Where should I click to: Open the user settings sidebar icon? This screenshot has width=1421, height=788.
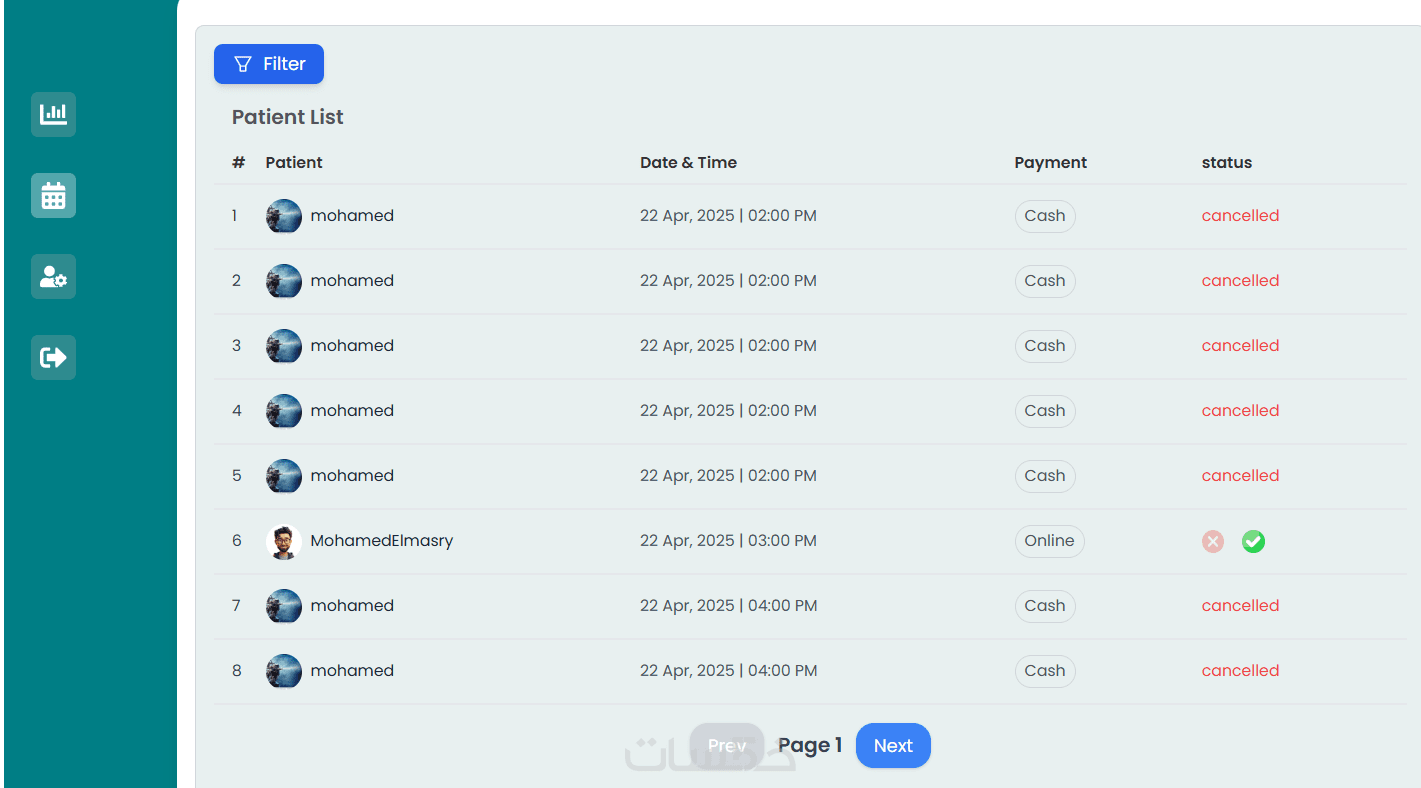53,277
